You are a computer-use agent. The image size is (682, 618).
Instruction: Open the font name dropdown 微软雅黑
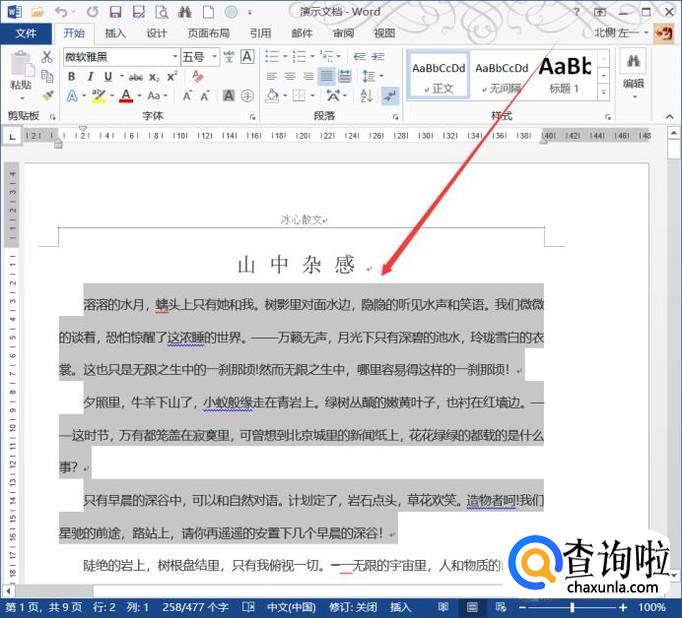pyautogui.click(x=174, y=57)
